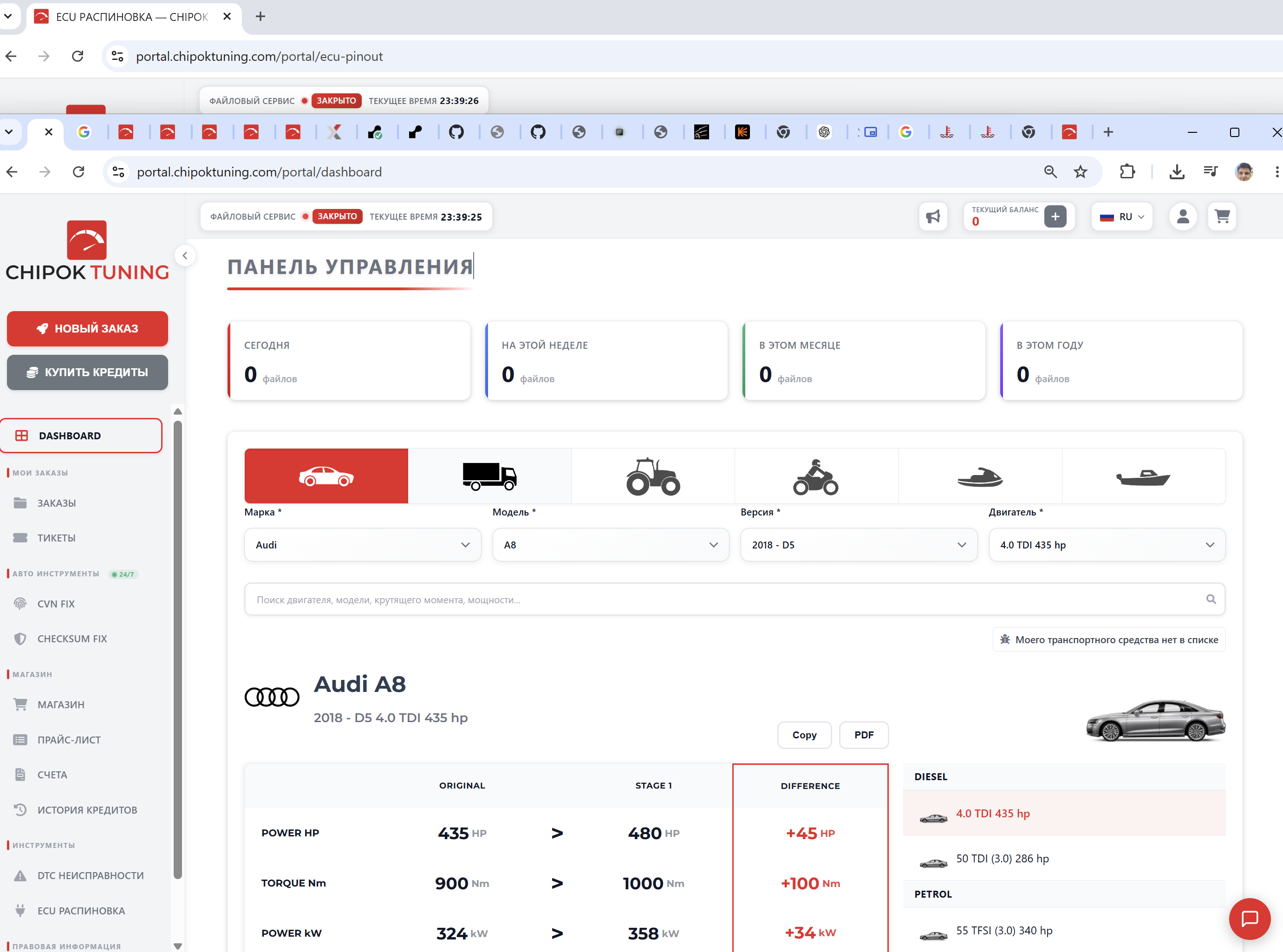Open the Марка dropdown showing Audi
1283x952 pixels.
click(363, 545)
